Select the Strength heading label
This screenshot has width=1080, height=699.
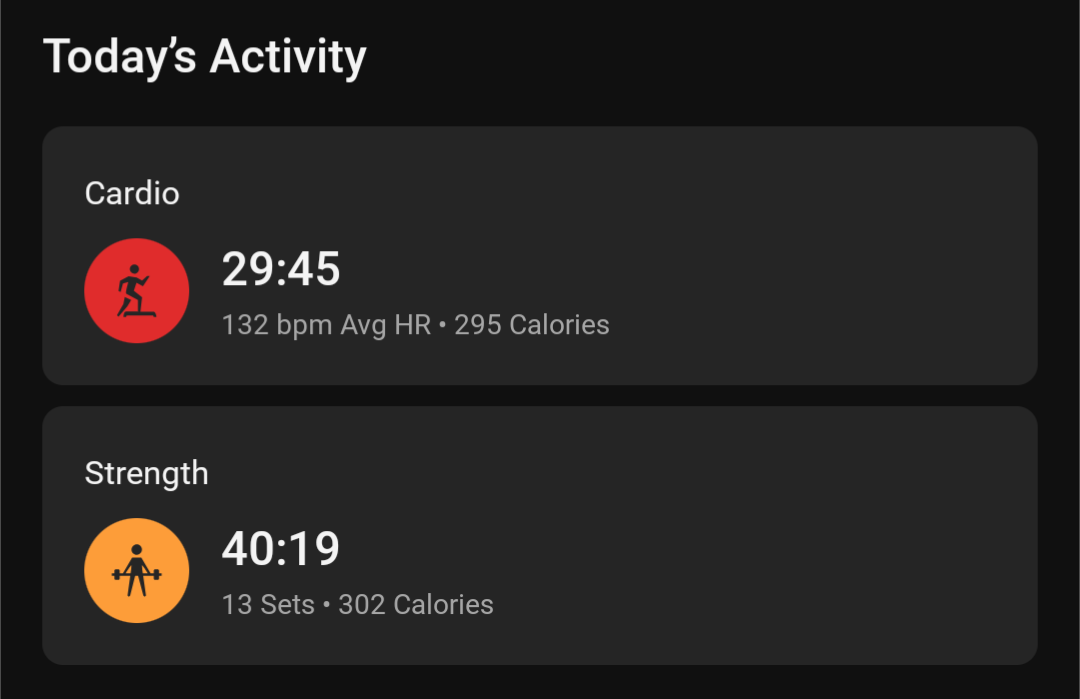(x=146, y=474)
